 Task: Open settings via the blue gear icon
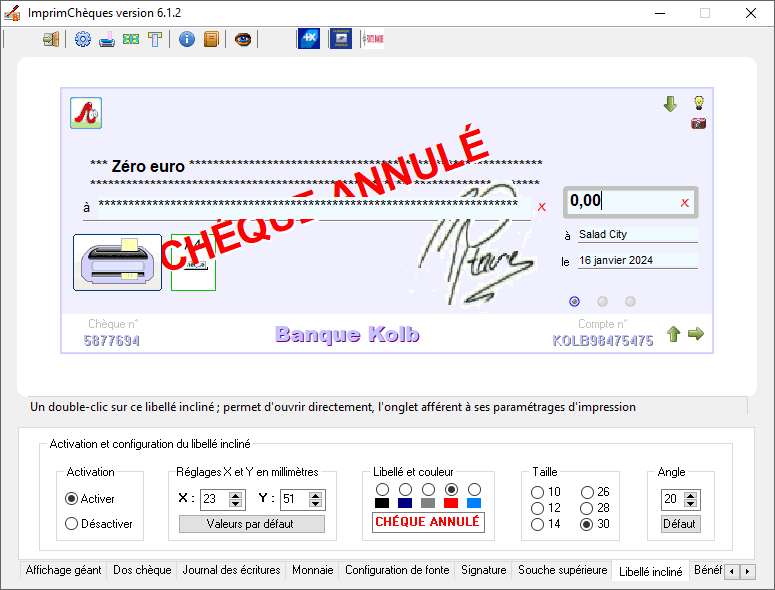(x=83, y=39)
